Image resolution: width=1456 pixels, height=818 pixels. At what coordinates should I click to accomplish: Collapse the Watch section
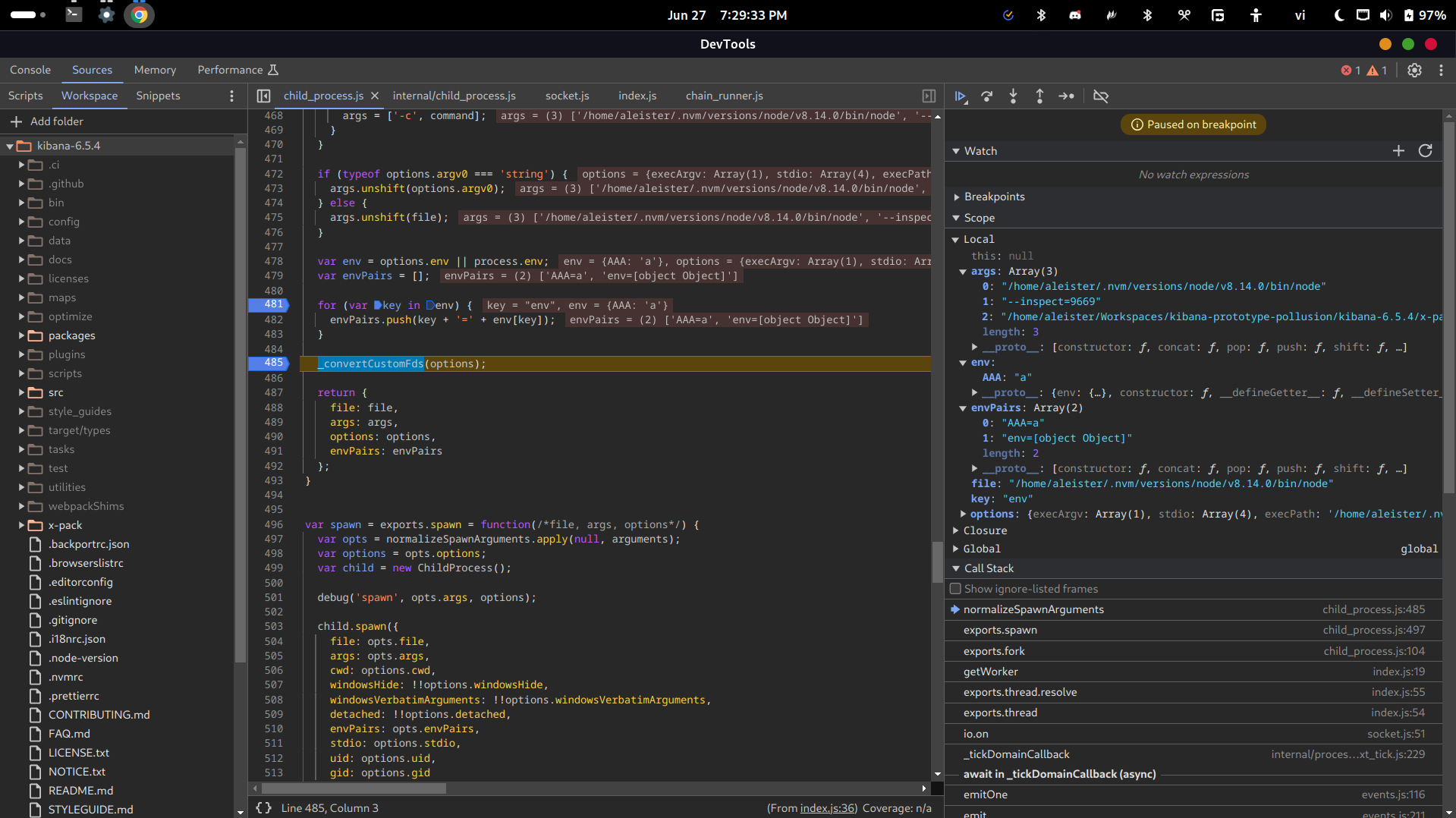click(x=957, y=151)
